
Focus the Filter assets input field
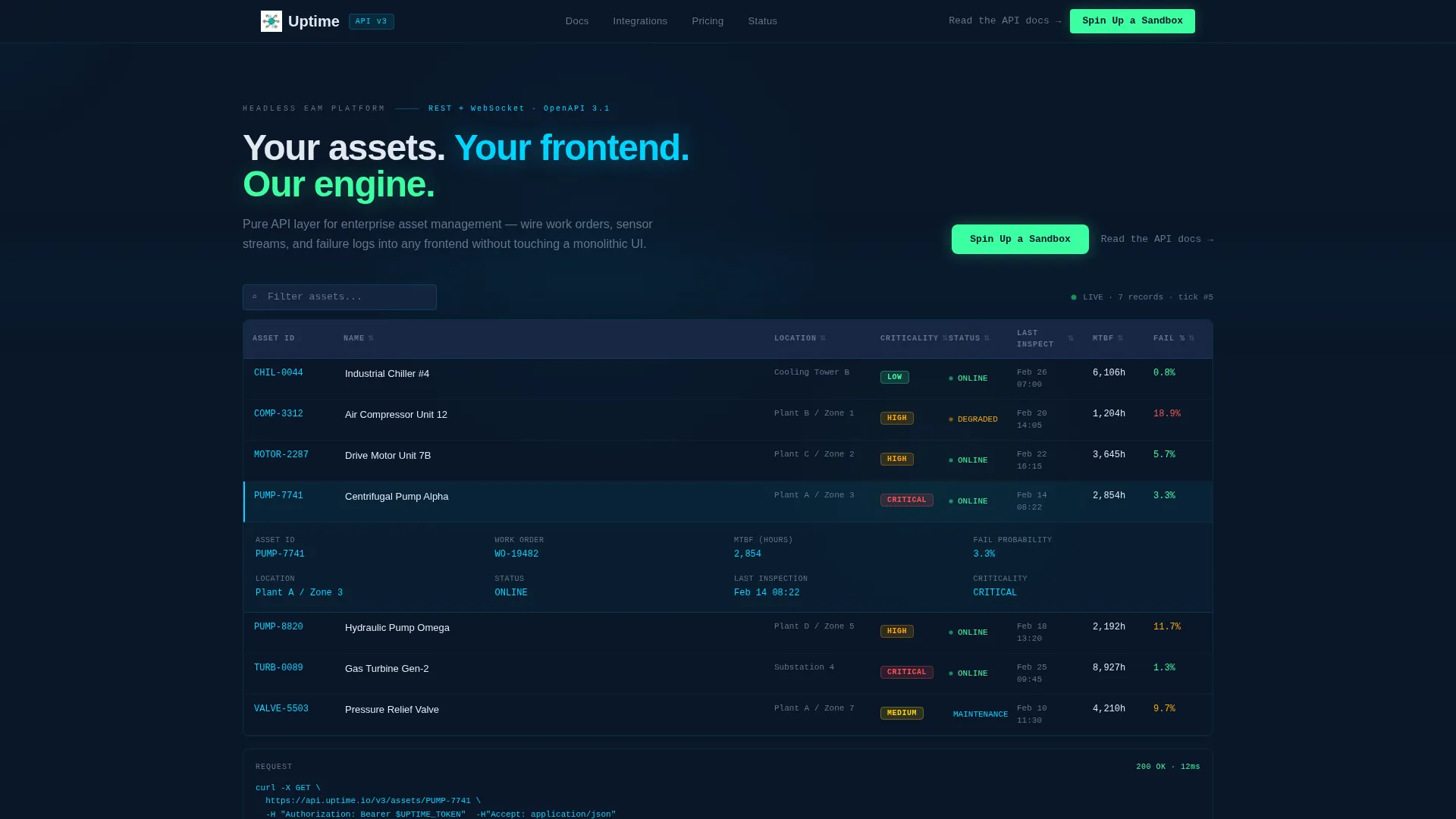(x=340, y=297)
